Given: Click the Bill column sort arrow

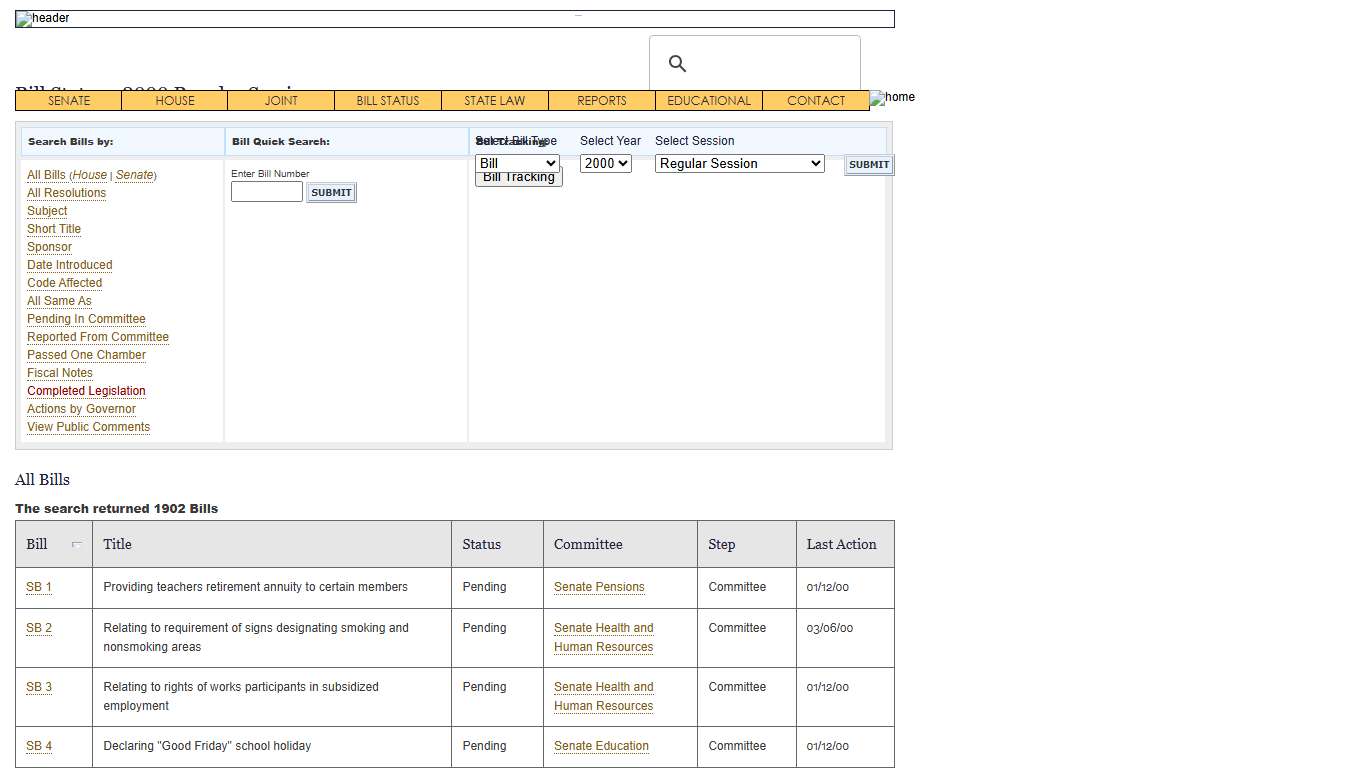Looking at the screenshot, I should coord(77,545).
